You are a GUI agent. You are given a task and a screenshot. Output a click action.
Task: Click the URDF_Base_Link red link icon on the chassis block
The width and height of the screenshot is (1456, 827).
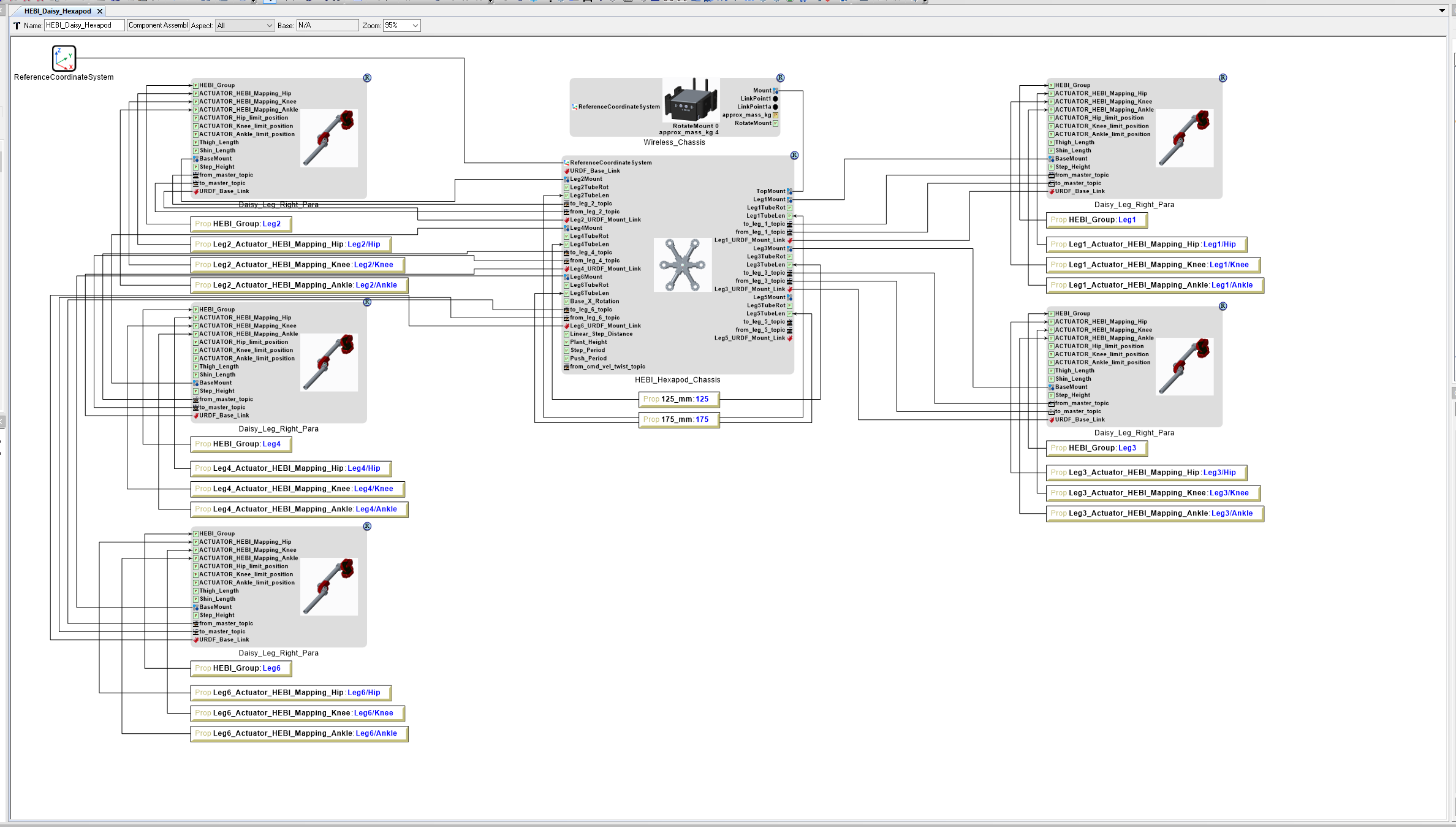click(566, 170)
